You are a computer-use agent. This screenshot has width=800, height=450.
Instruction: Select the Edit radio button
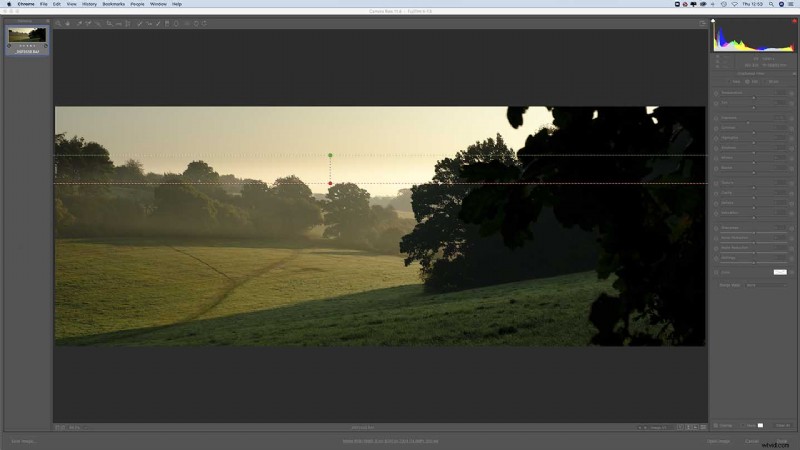747,82
